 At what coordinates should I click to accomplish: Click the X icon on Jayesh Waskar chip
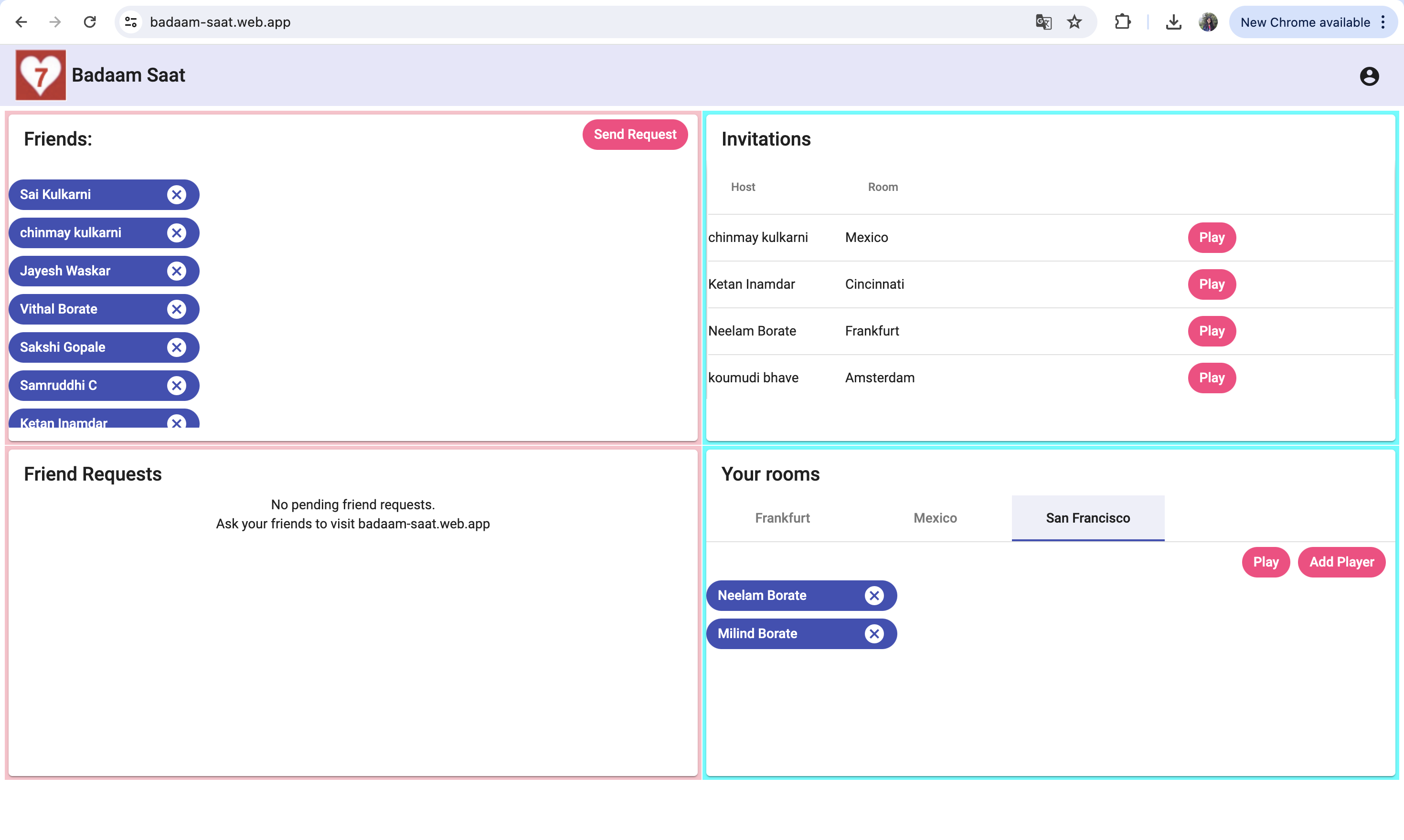click(177, 271)
